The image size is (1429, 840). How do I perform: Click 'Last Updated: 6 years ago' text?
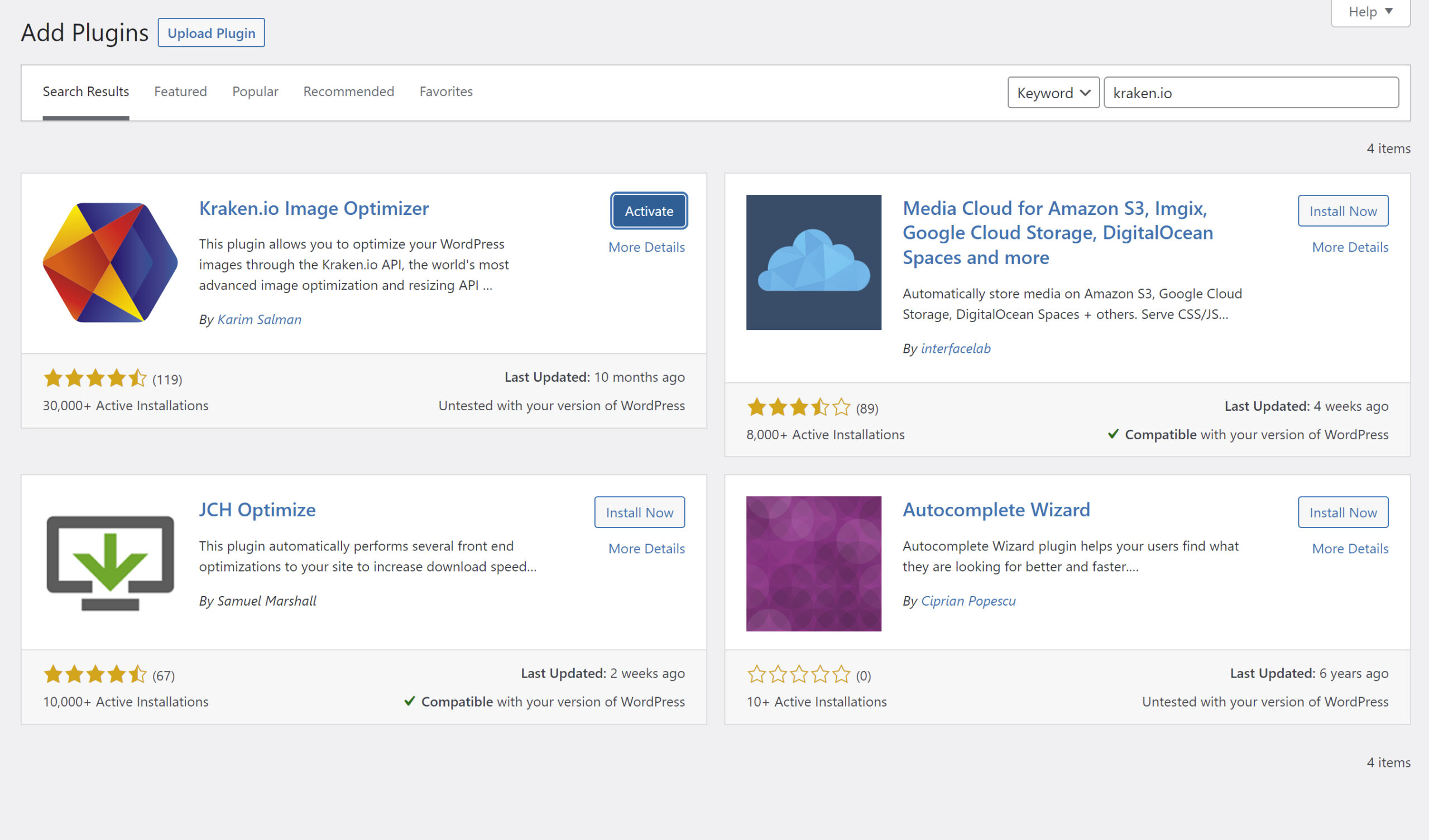pyautogui.click(x=1309, y=673)
